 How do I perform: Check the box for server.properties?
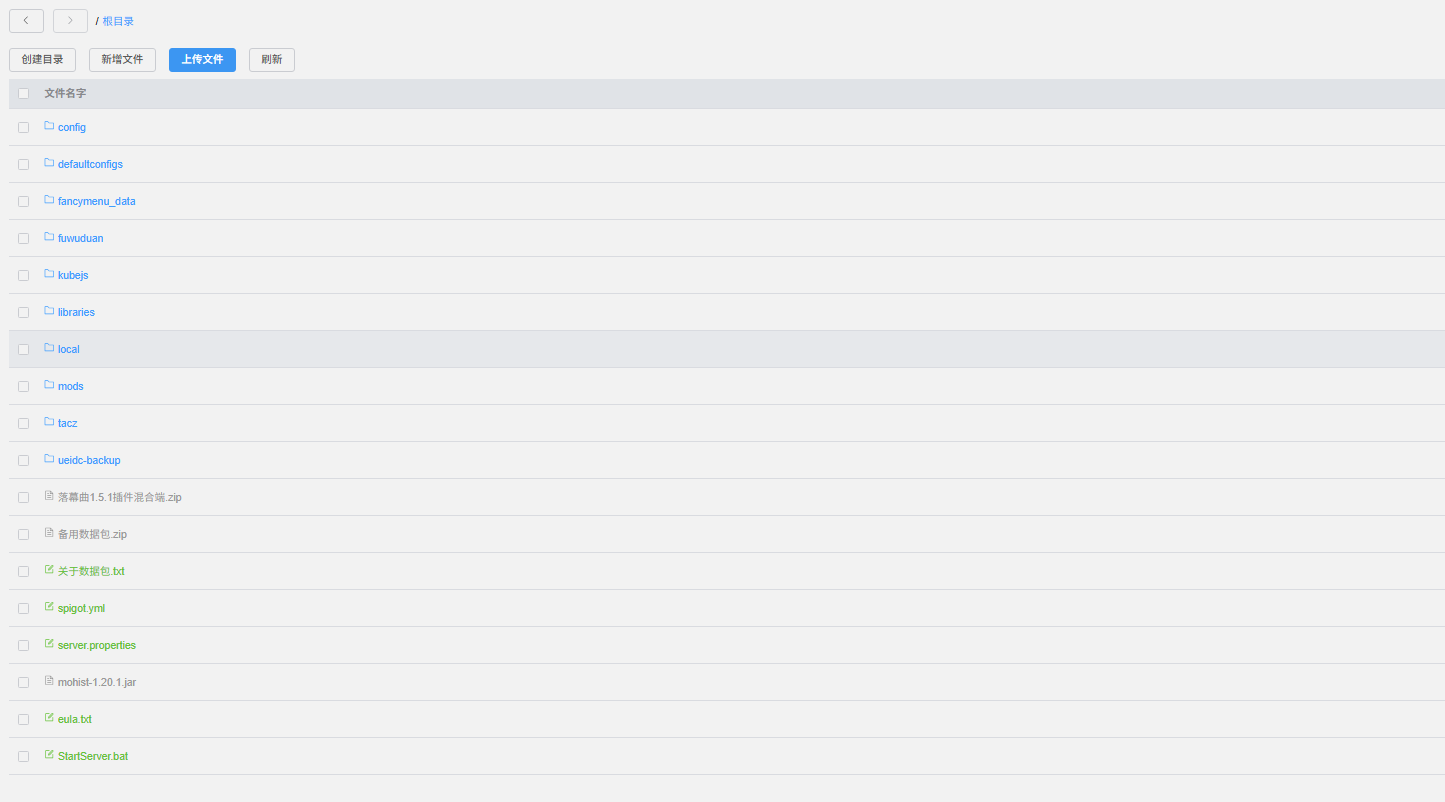pos(23,646)
